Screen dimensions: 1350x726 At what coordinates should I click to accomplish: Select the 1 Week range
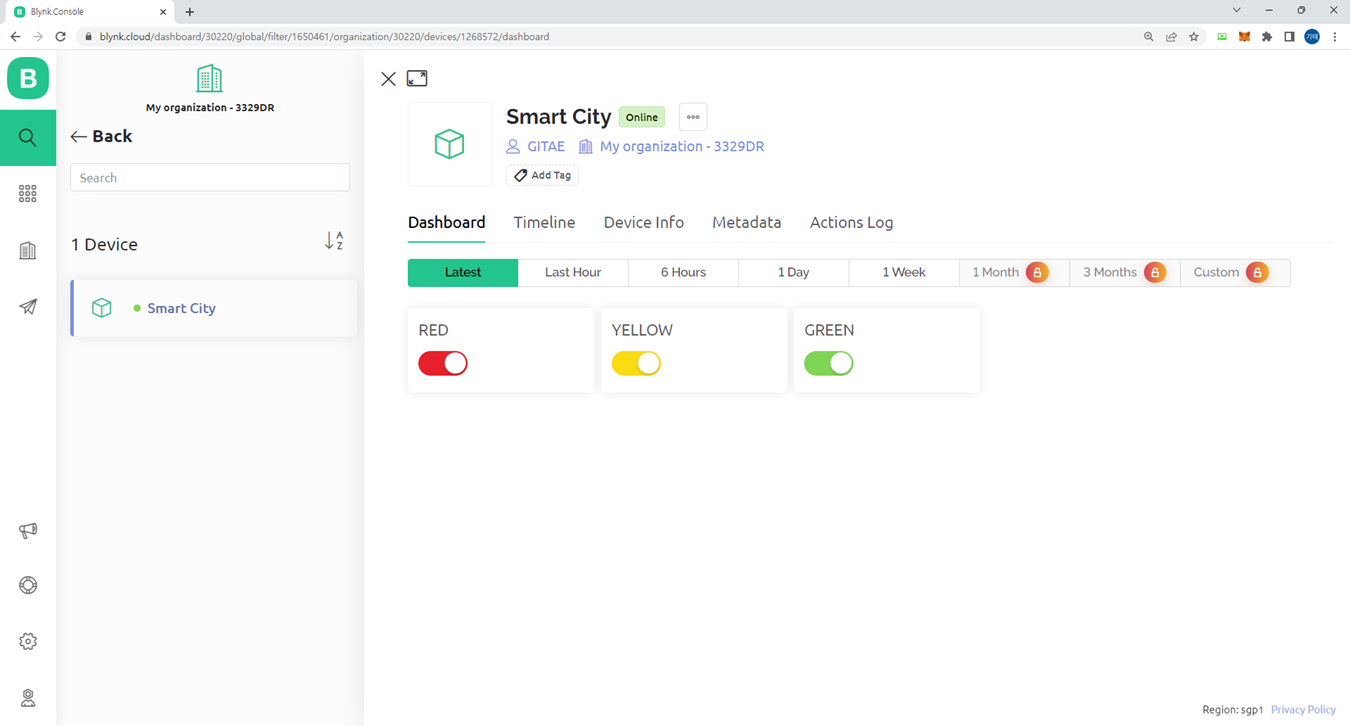904,272
